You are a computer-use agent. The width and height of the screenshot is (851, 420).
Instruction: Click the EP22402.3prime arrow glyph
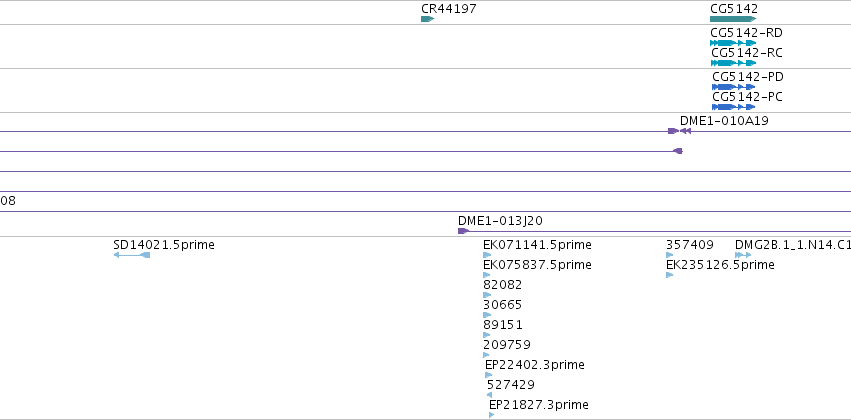tap(488, 375)
